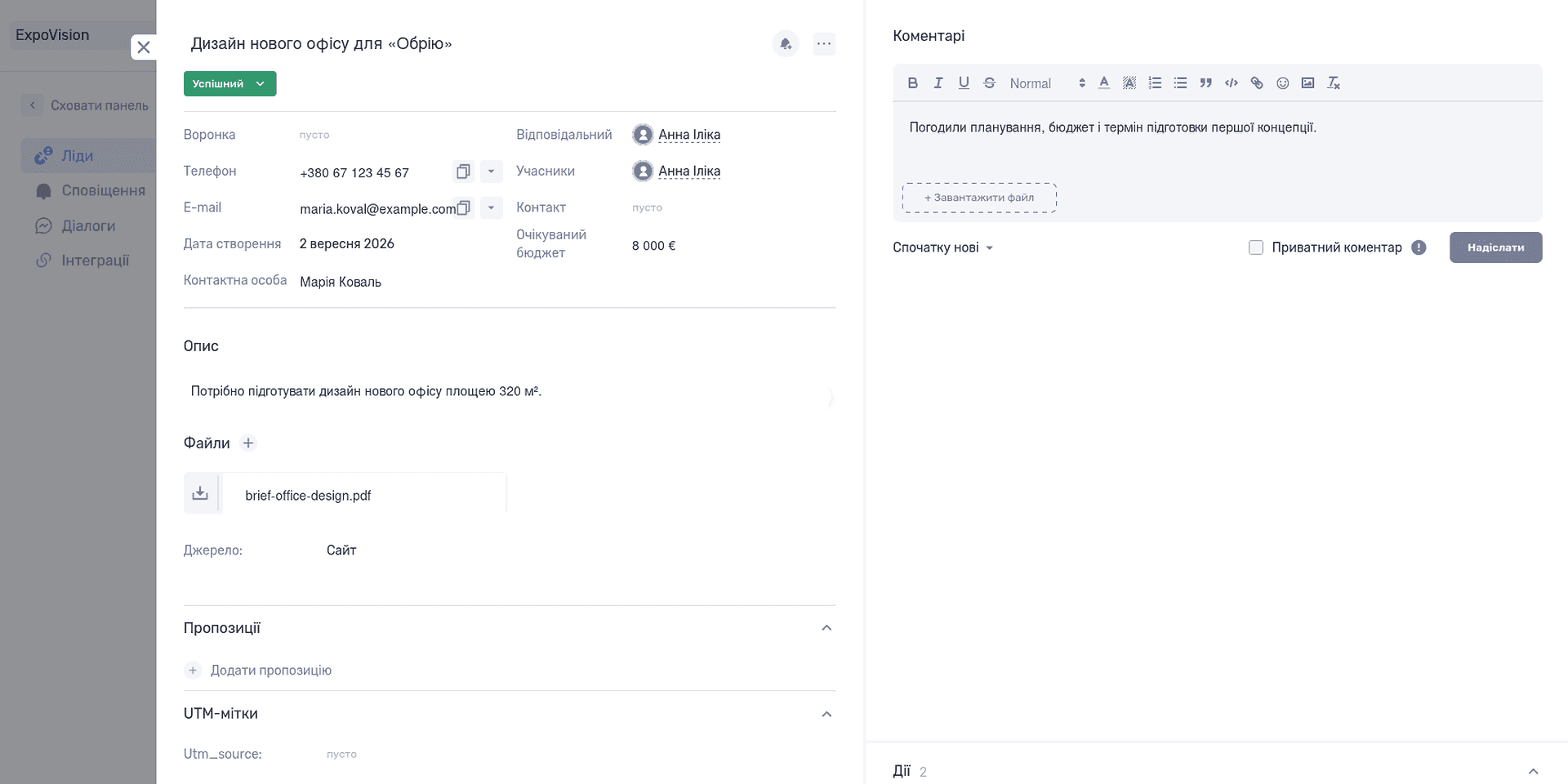1568x784 pixels.
Task: Open Інтеграції in the sidebar
Action: (x=82, y=261)
